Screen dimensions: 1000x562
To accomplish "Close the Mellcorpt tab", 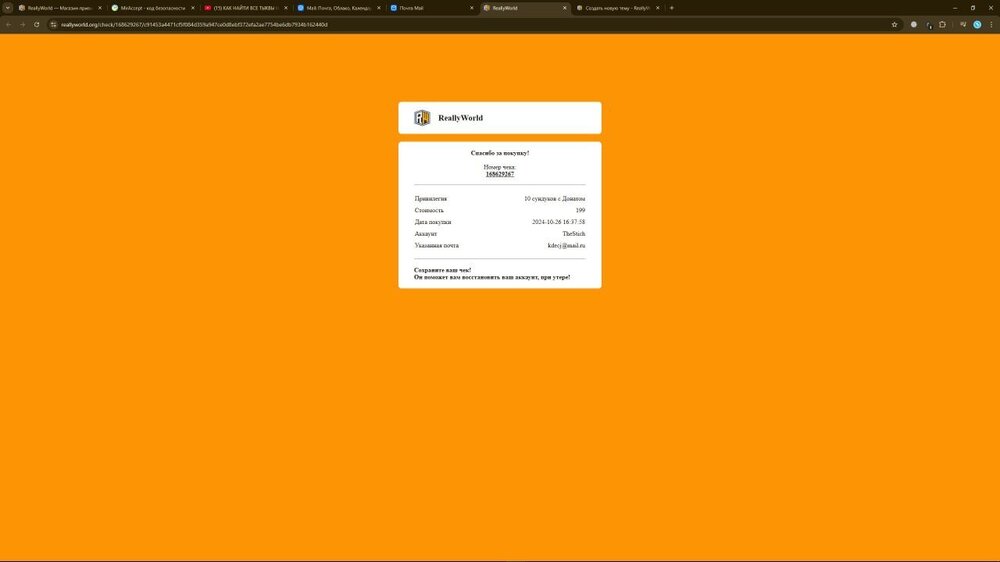I will click(193, 8).
